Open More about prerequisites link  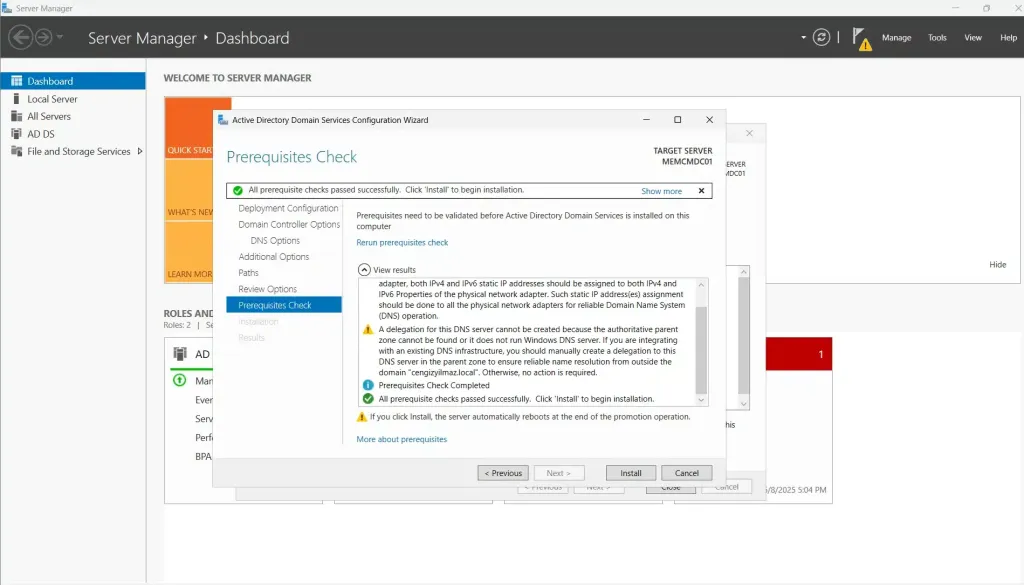[x=401, y=439]
